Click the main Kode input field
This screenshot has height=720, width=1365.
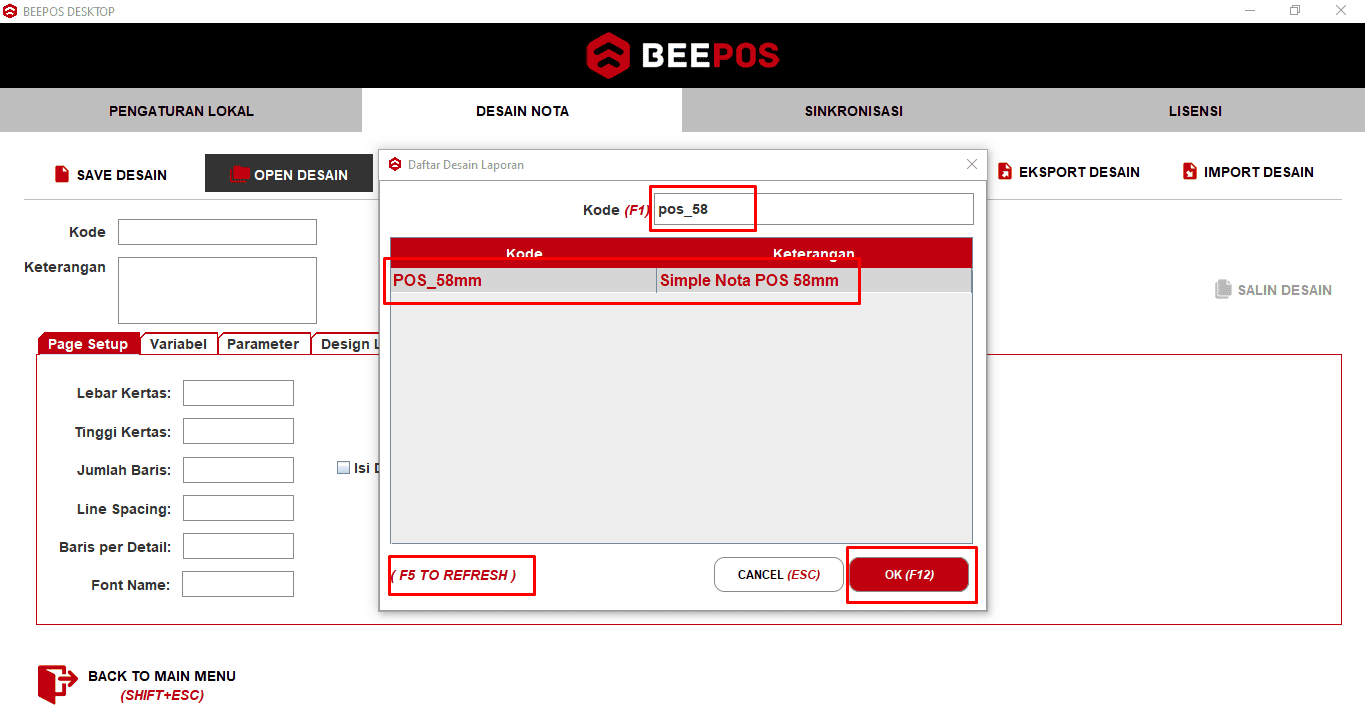pos(217,232)
